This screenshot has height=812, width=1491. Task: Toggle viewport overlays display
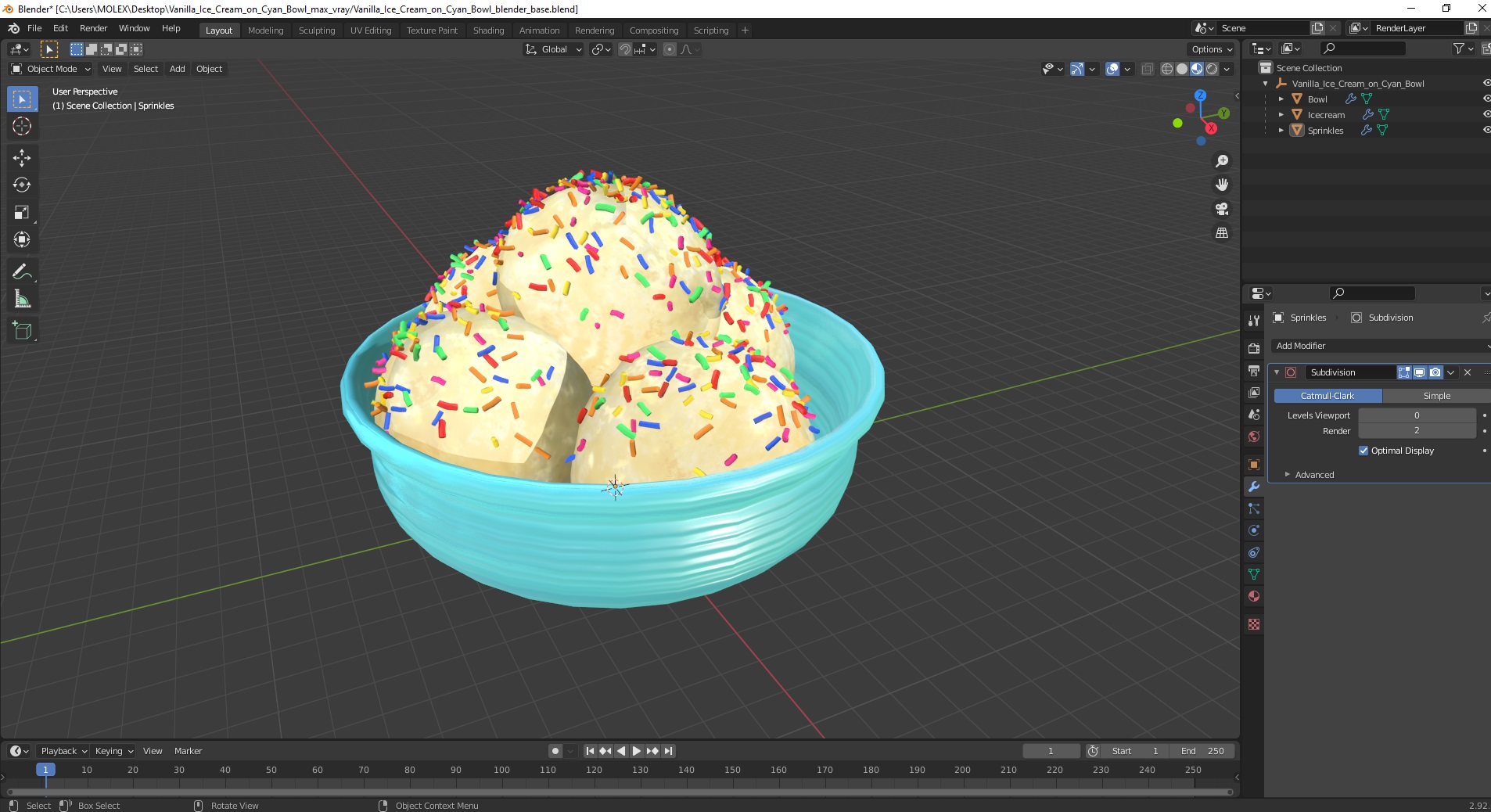[1112, 69]
